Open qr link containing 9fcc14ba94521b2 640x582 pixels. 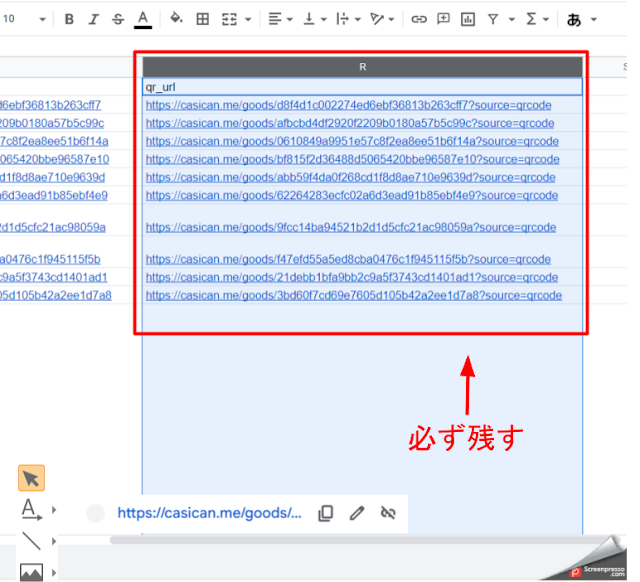coord(351,227)
